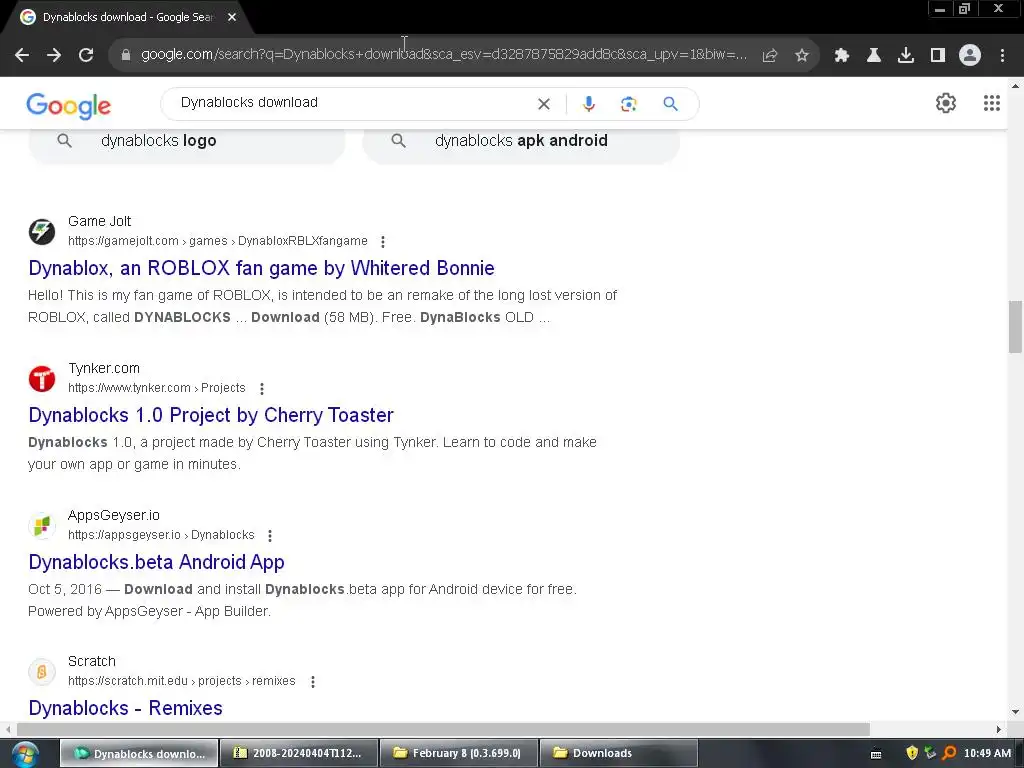Image resolution: width=1024 pixels, height=768 pixels.
Task: Clear the search box with X
Action: click(x=543, y=104)
